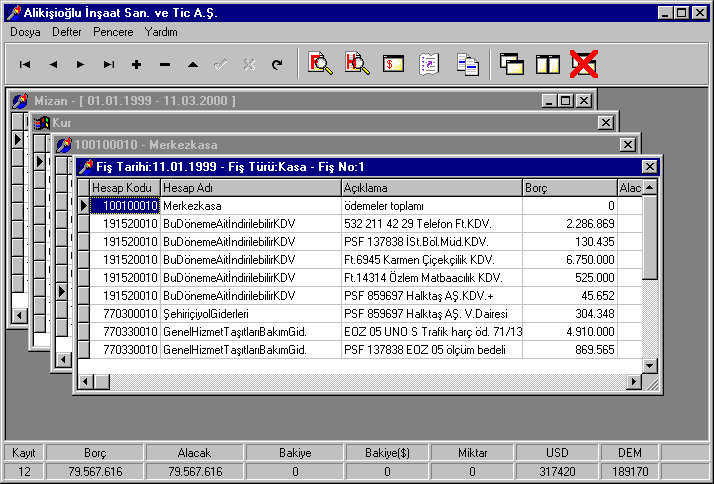The image size is (714, 484).
Task: Select Borç value 4.910.000
Action: click(570, 331)
